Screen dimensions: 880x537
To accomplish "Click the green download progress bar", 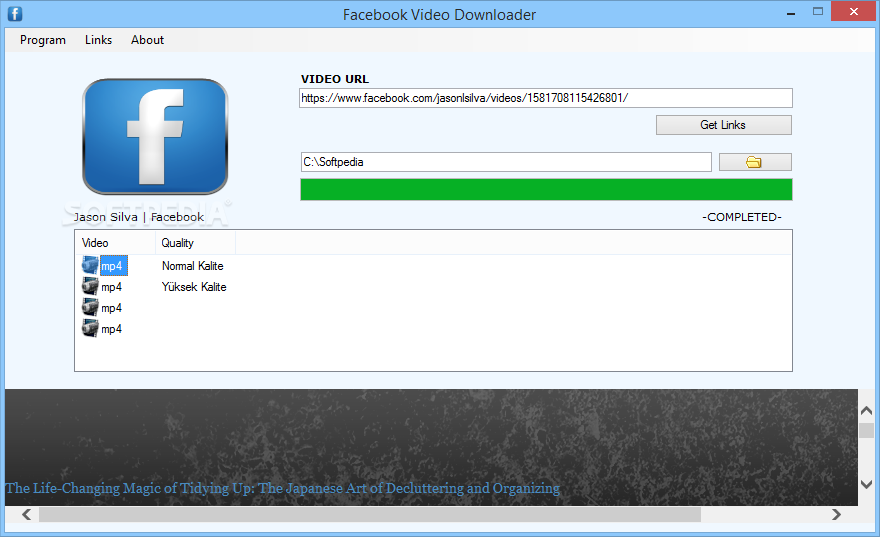I will pyautogui.click(x=546, y=190).
